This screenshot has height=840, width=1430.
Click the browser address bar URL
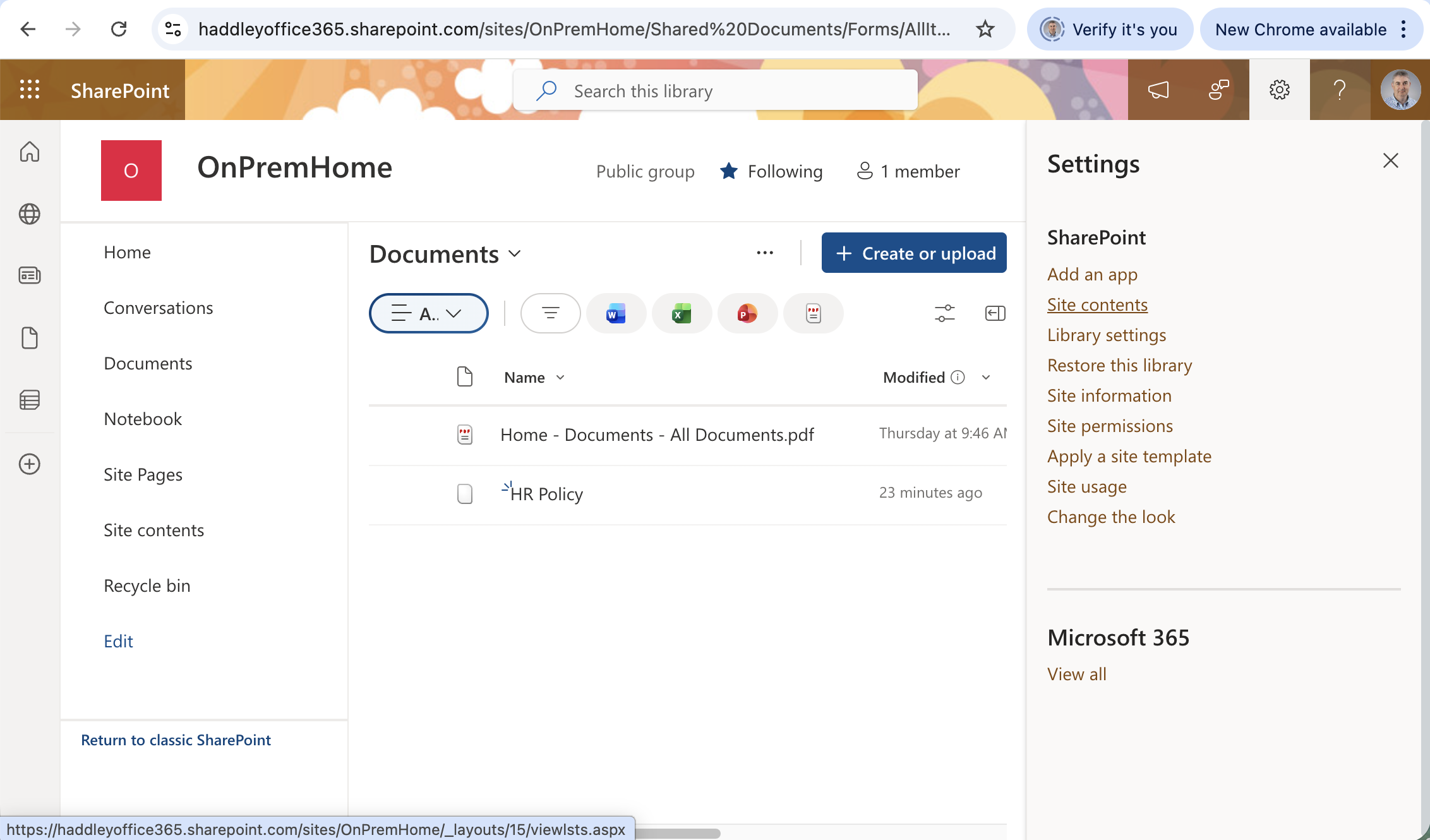[x=574, y=29]
